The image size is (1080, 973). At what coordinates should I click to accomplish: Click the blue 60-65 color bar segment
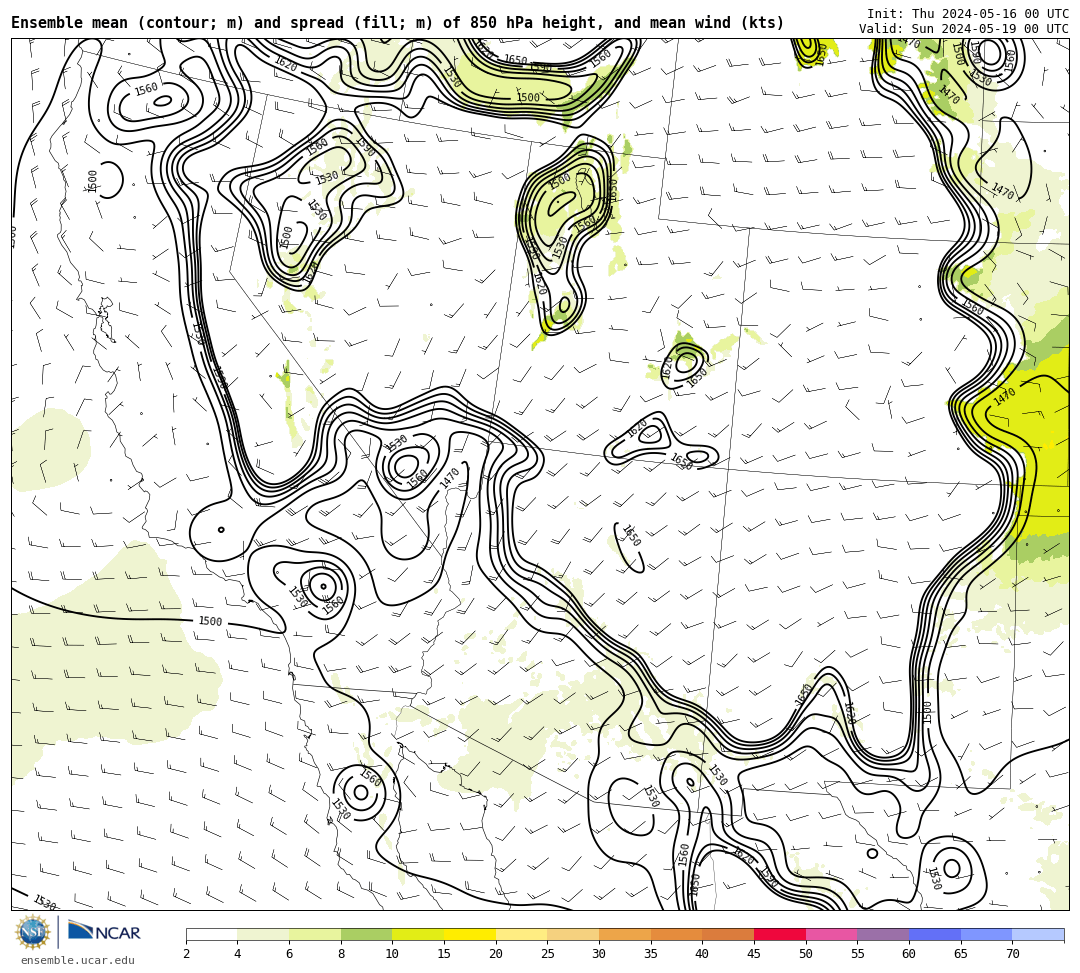(935, 934)
